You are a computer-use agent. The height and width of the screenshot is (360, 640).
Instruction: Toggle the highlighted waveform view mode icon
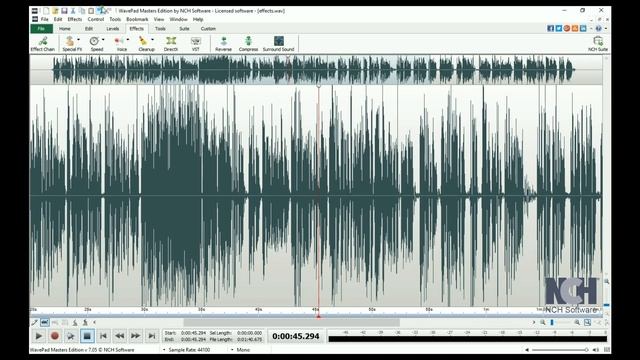44,322
